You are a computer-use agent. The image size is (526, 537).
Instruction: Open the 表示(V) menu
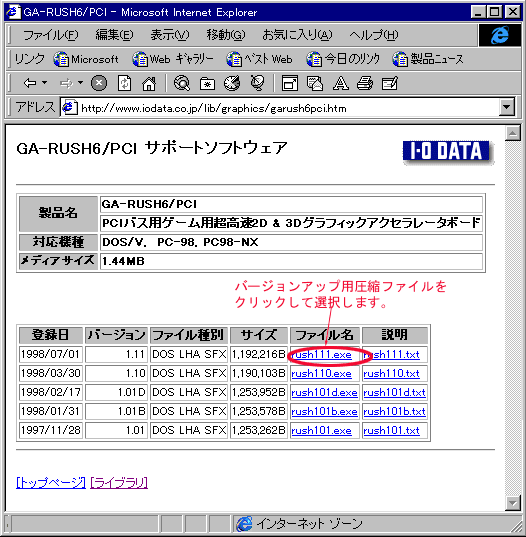[170, 35]
